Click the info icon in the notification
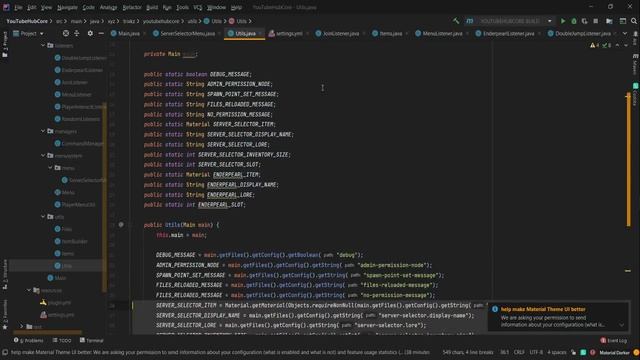Screen dimensions: 640x360 tap(495, 309)
